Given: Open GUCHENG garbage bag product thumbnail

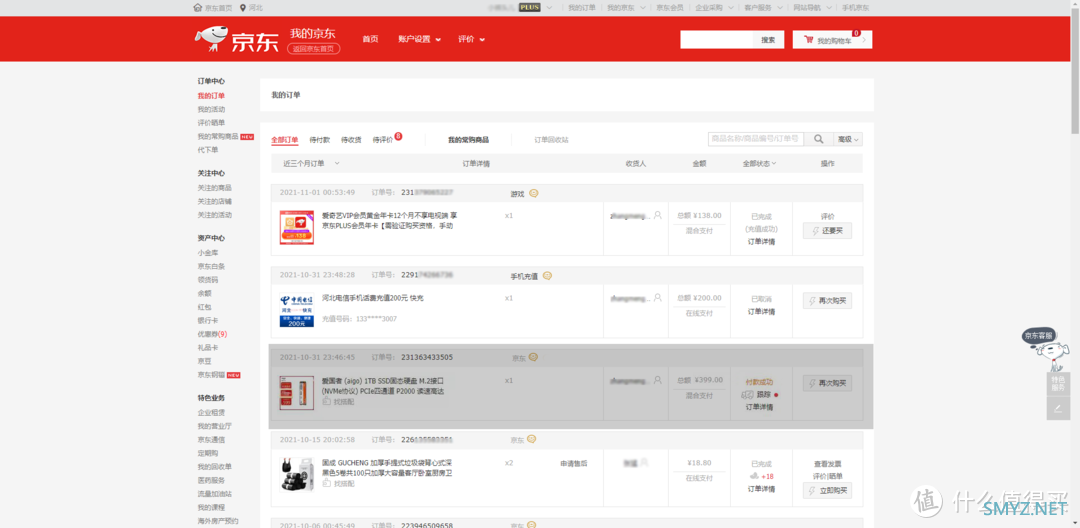Looking at the screenshot, I should click(297, 474).
